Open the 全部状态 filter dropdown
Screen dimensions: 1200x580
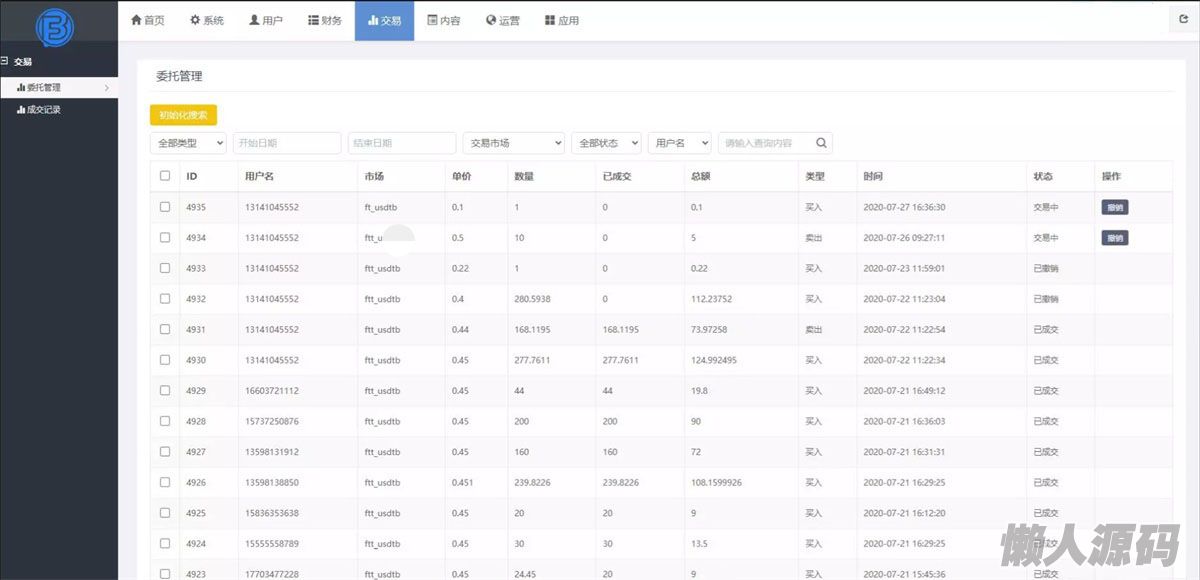pos(606,143)
